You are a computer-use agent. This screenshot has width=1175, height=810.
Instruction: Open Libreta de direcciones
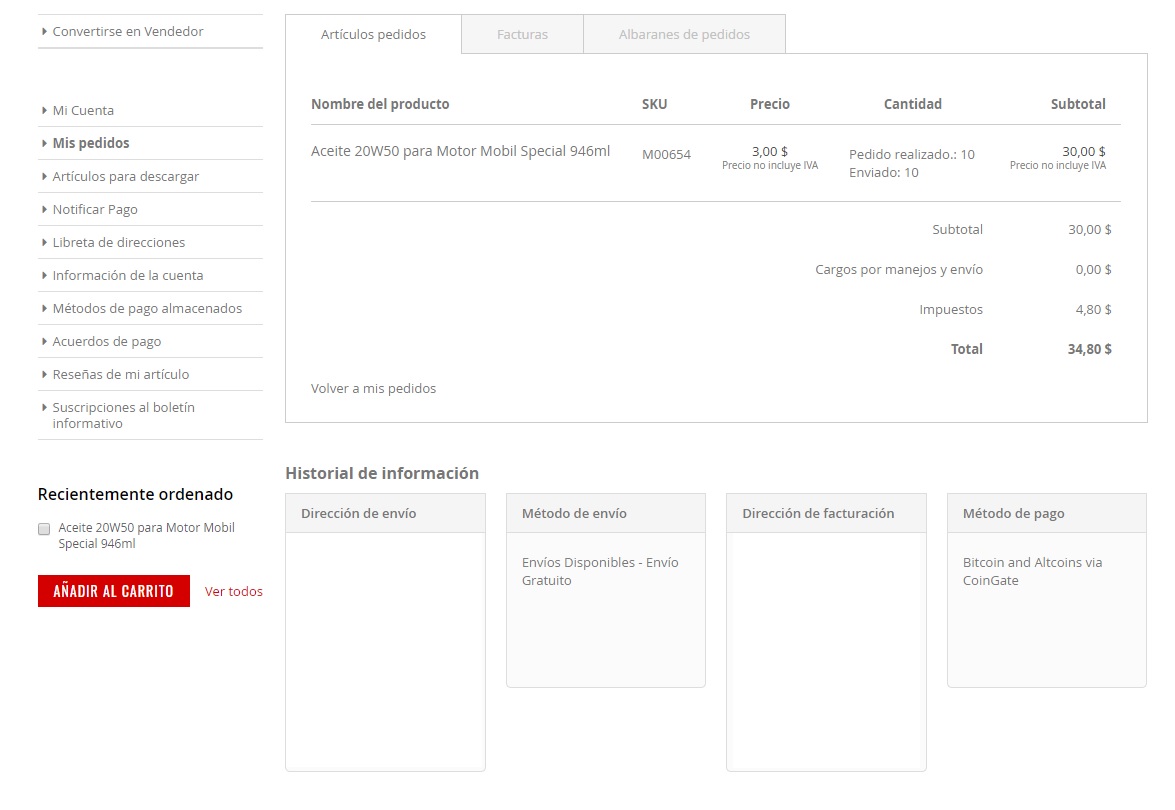click(118, 242)
